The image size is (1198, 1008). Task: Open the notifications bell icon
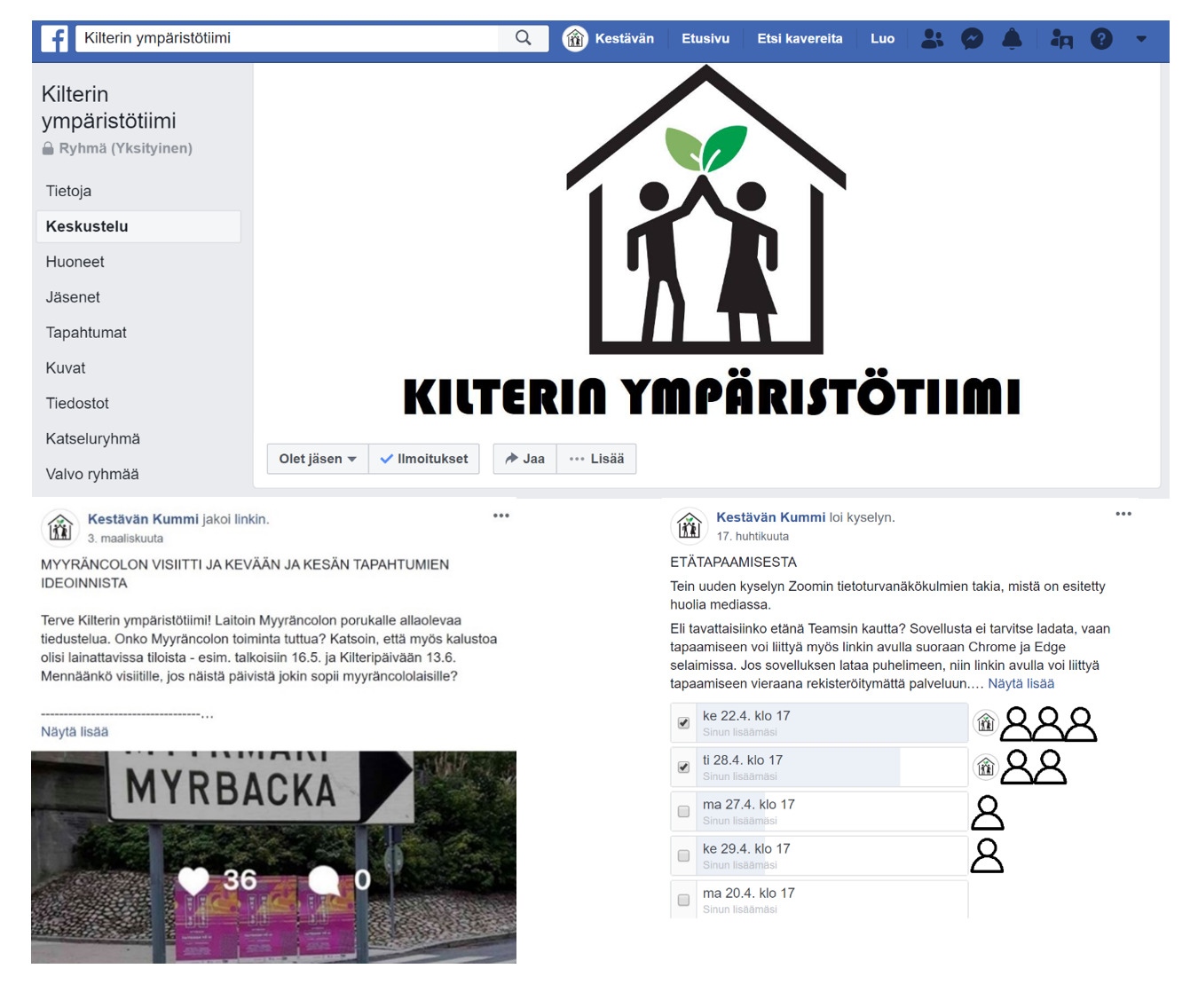1012,39
